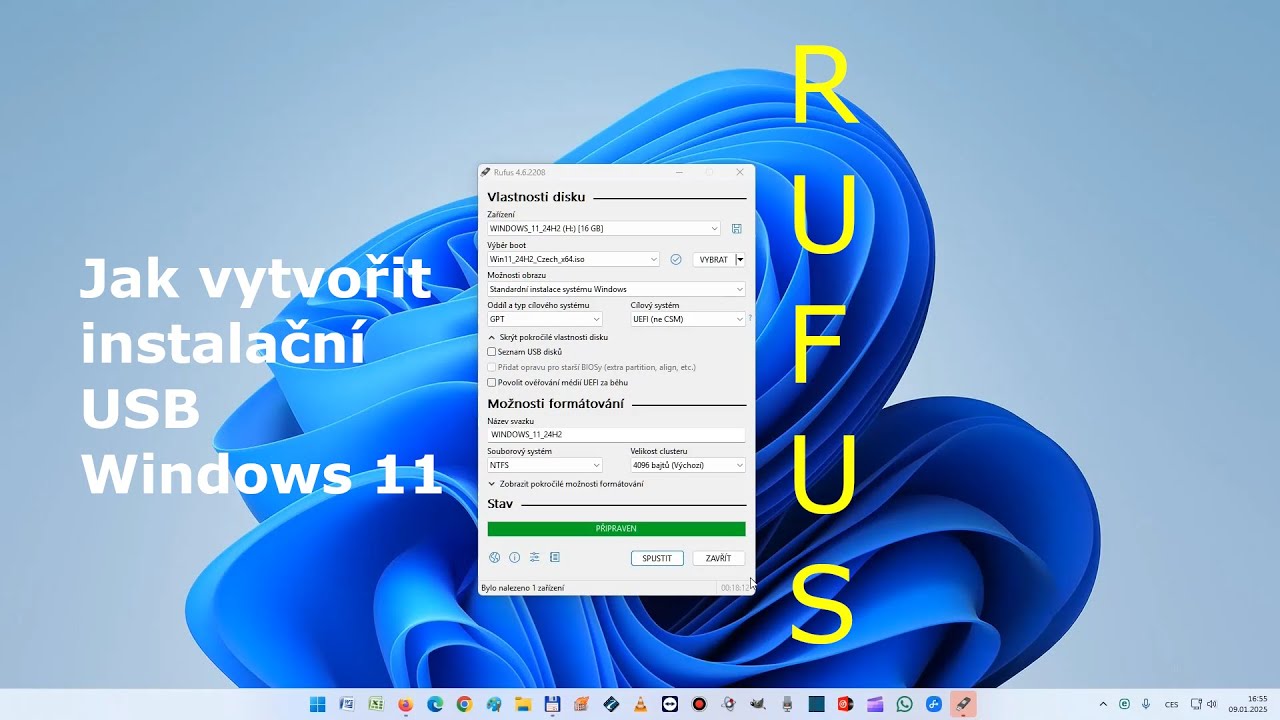
Task: Click the checksum checkmark icon beside the ISO
Action: 676,259
